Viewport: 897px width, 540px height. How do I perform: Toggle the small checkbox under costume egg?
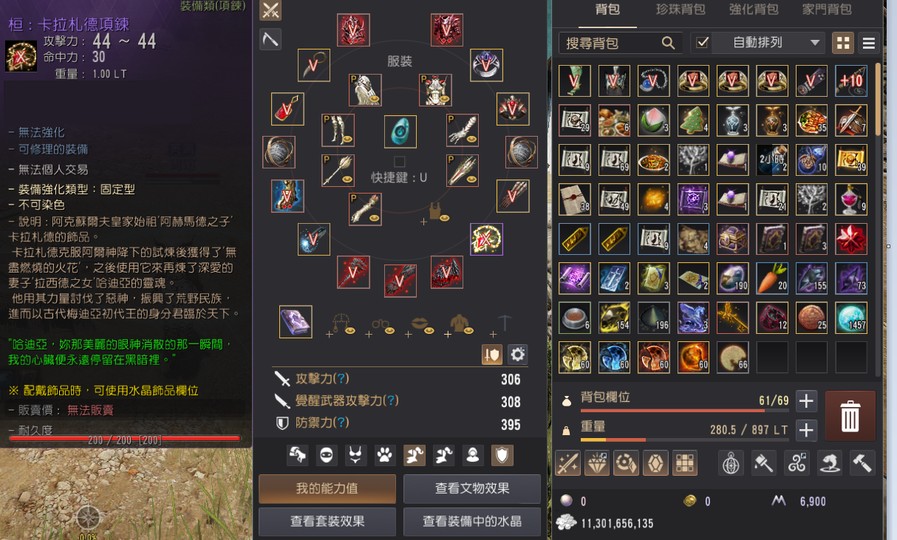click(399, 161)
